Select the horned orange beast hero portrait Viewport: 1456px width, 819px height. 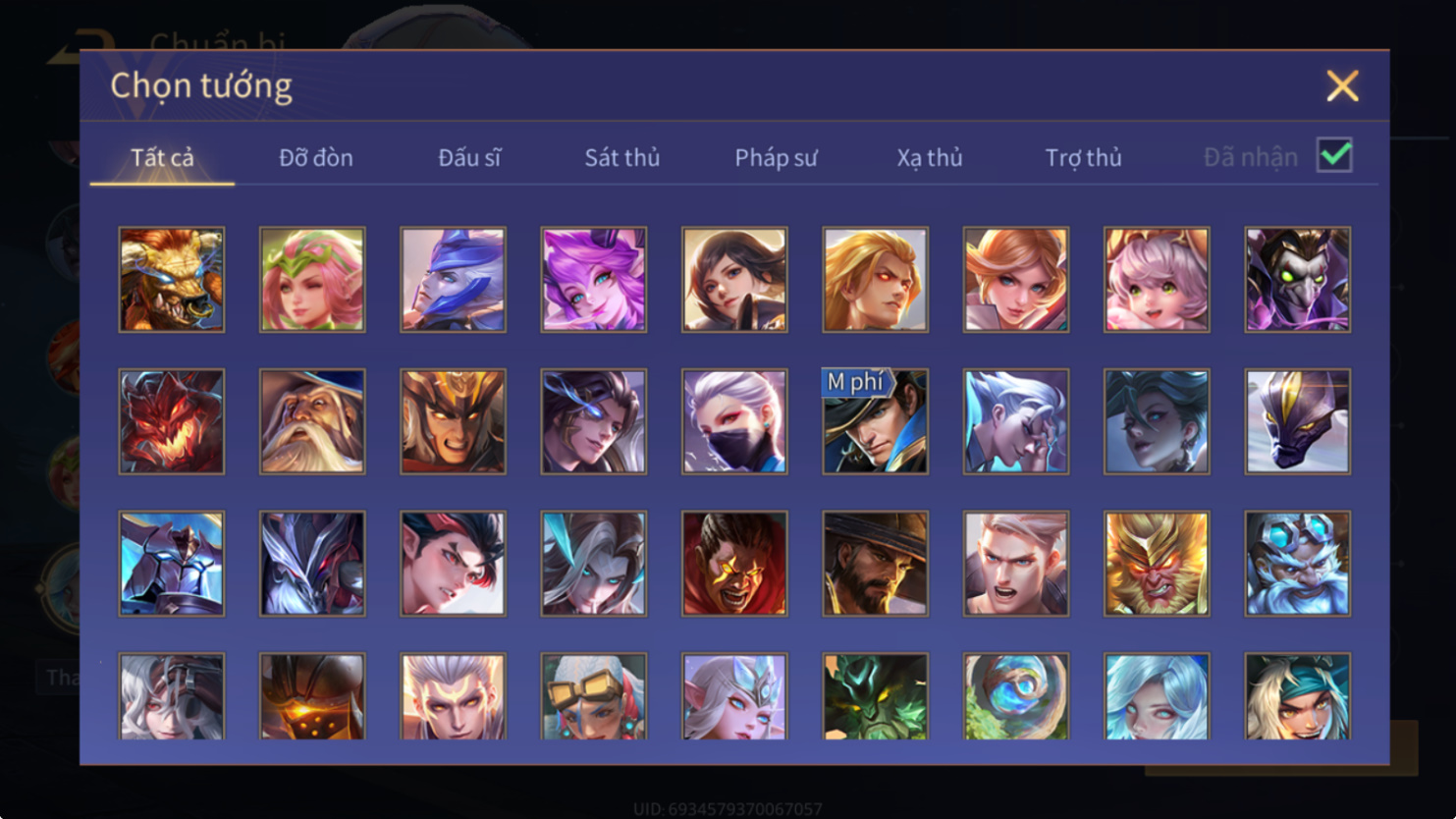pyautogui.click(x=172, y=280)
